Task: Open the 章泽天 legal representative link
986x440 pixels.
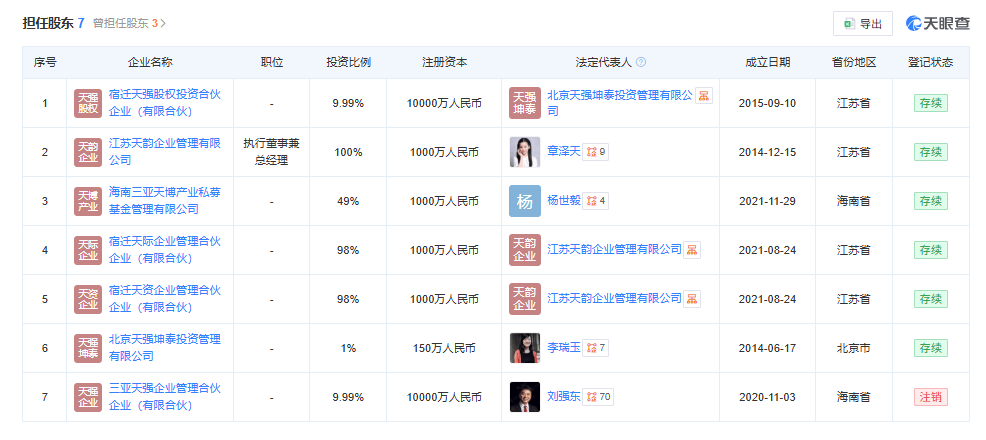Action: [x=564, y=152]
